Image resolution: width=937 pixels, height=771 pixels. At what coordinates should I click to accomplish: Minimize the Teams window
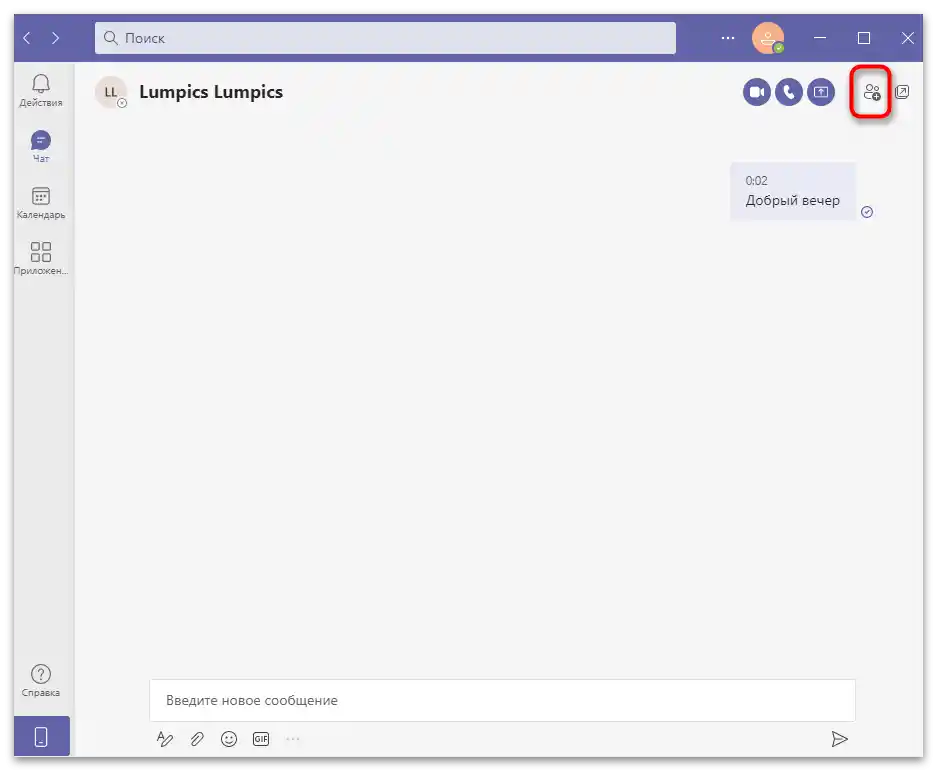[x=820, y=38]
